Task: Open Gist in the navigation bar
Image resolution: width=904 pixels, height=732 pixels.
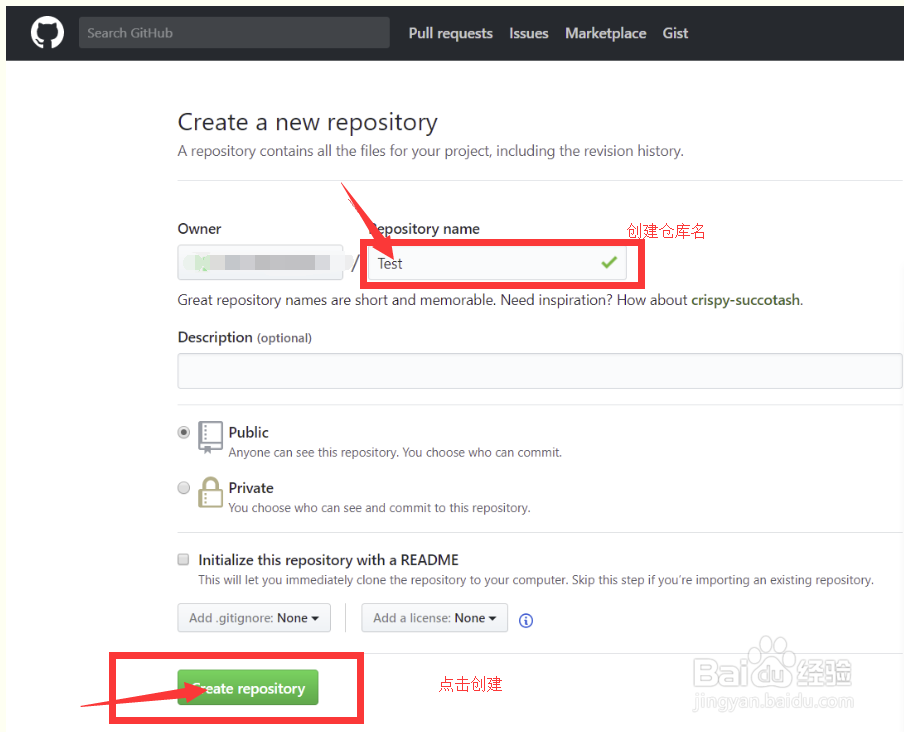Action: click(x=675, y=33)
